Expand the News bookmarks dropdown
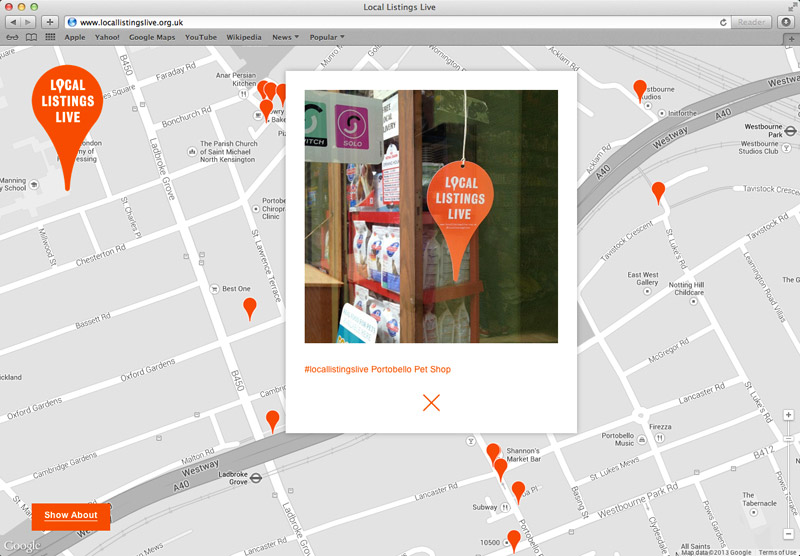 point(285,37)
